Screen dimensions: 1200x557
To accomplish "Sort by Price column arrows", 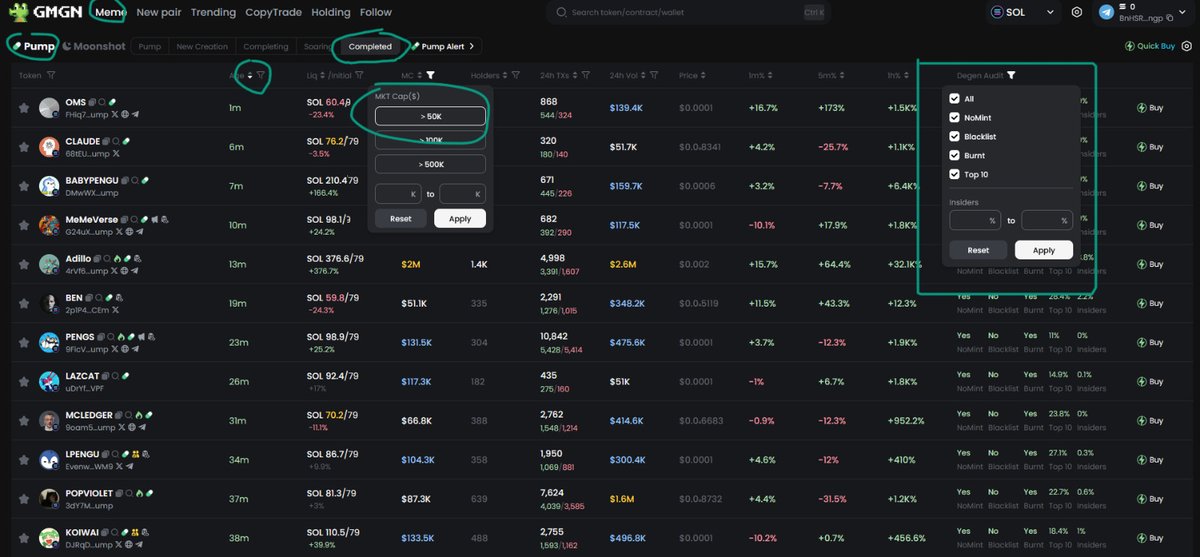I will click(704, 75).
